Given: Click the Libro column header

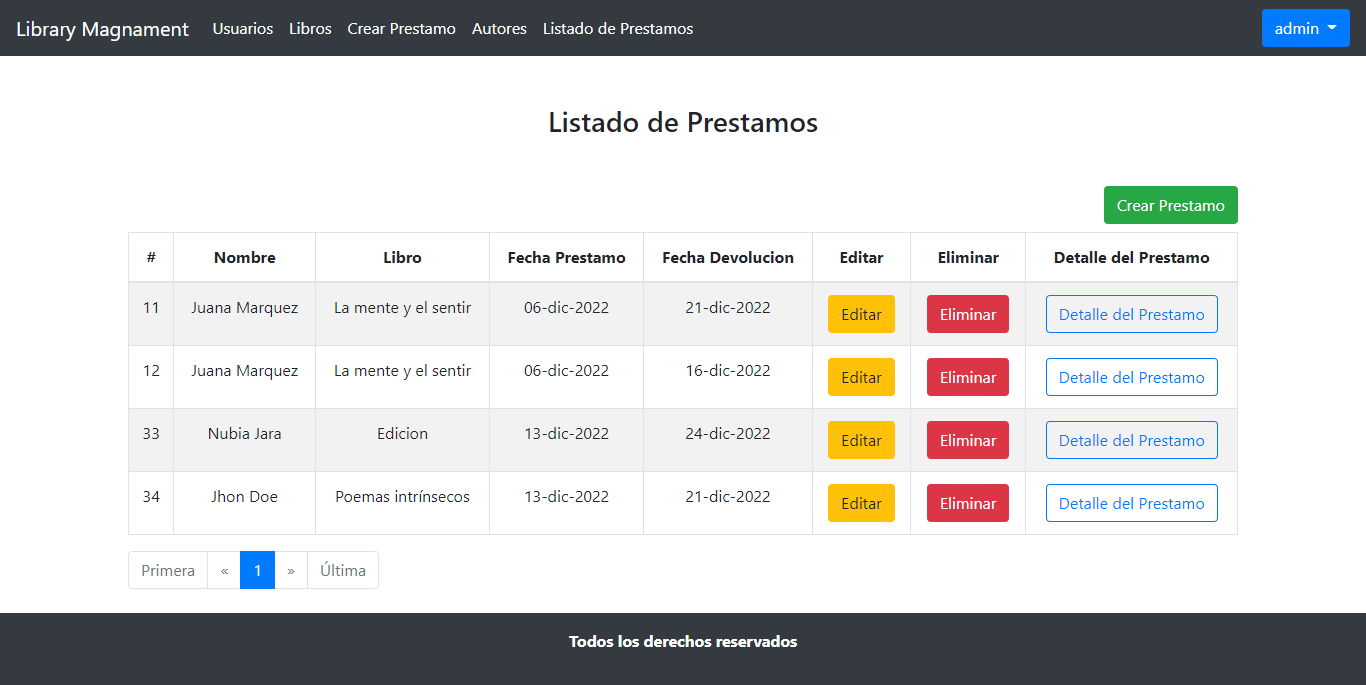Looking at the screenshot, I should pos(402,257).
